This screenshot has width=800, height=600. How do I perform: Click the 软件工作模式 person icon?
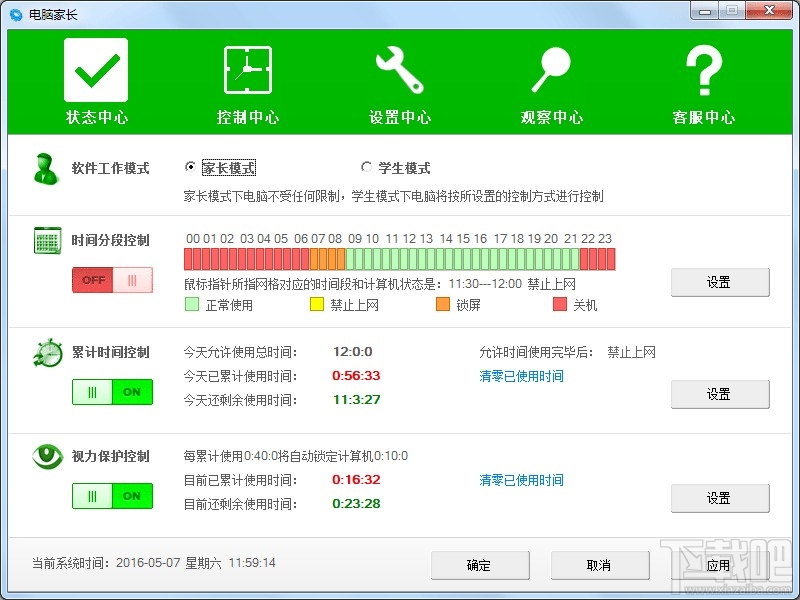[x=46, y=168]
